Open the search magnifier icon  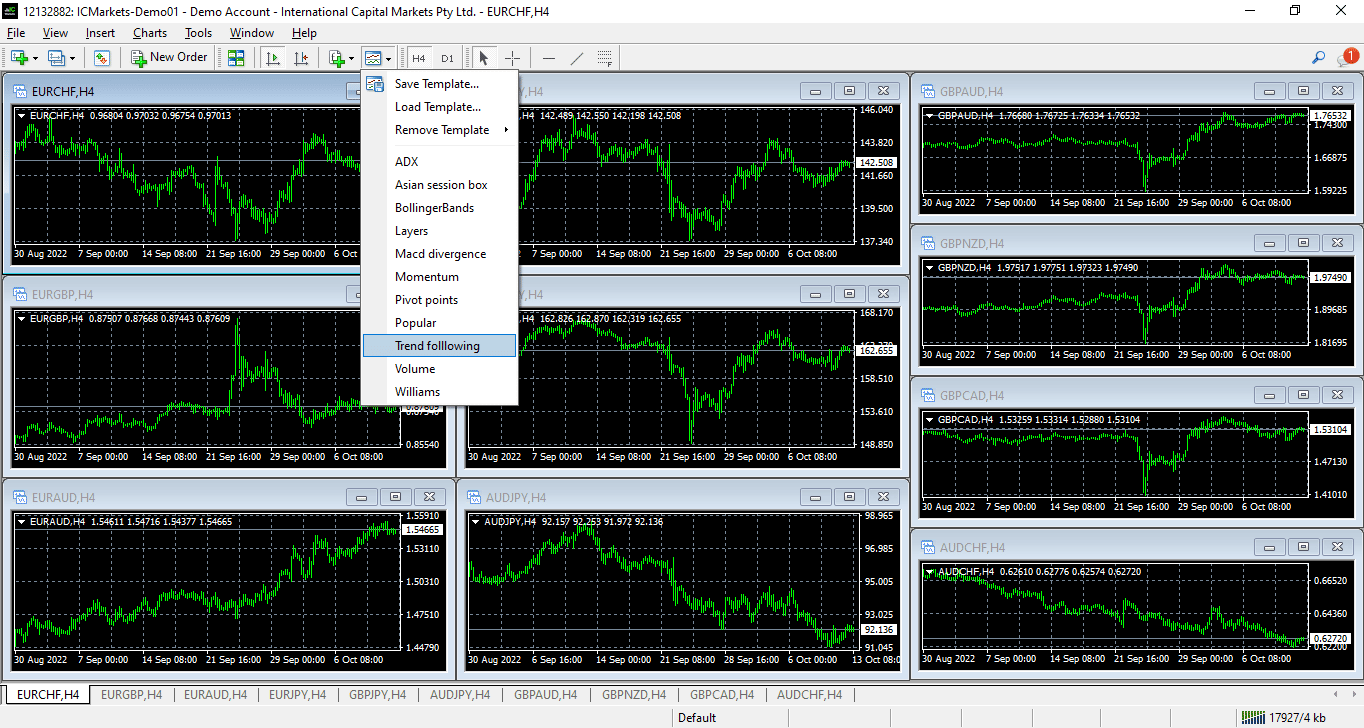tap(1318, 58)
